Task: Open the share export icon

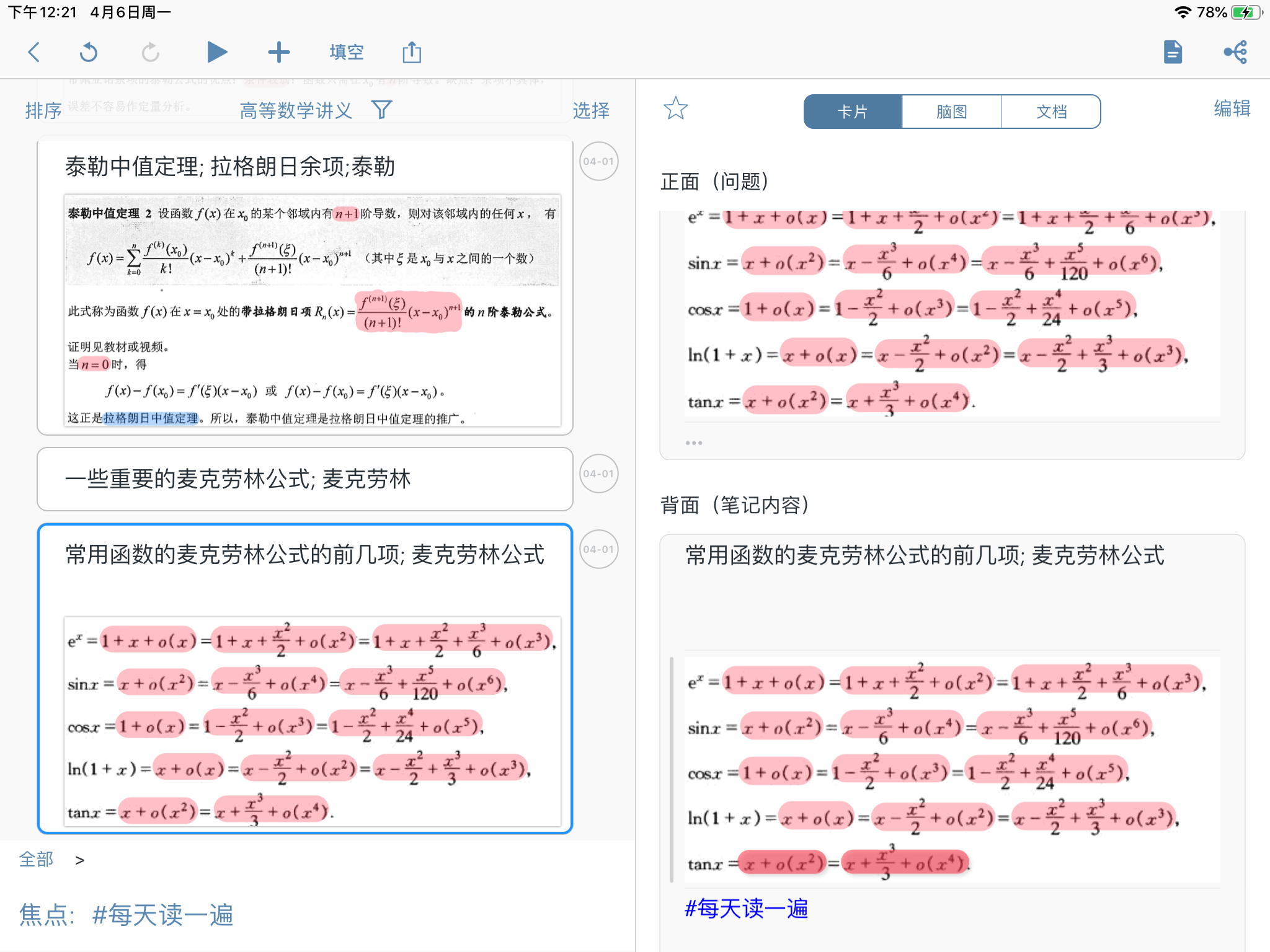Action: tap(412, 52)
